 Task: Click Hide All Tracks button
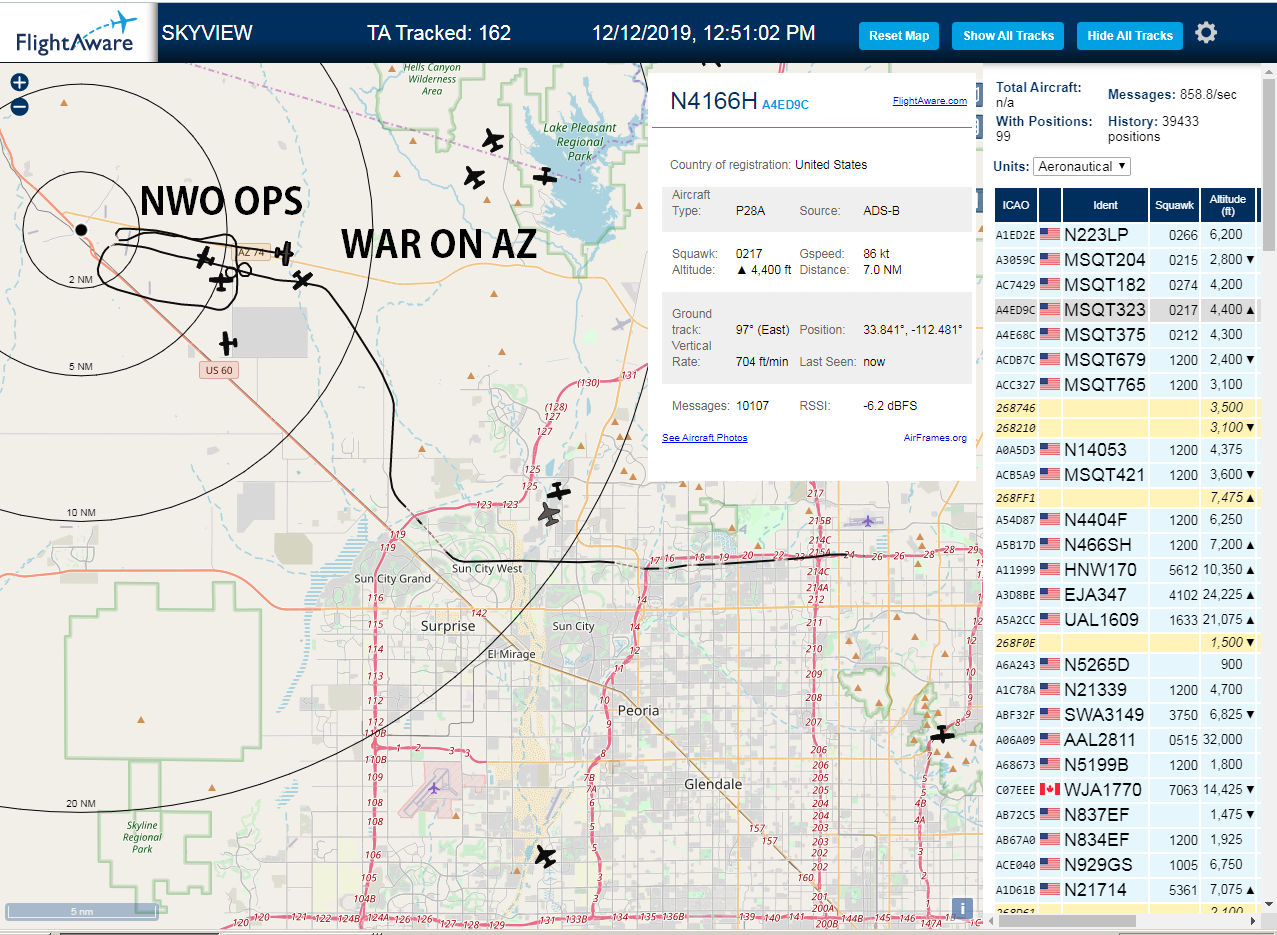1130,36
